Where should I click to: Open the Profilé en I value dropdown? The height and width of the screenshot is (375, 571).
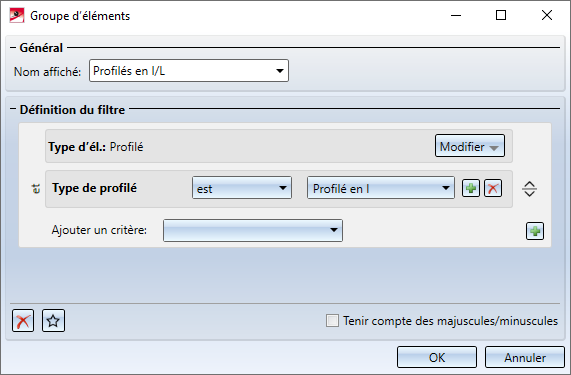pyautogui.click(x=381, y=188)
